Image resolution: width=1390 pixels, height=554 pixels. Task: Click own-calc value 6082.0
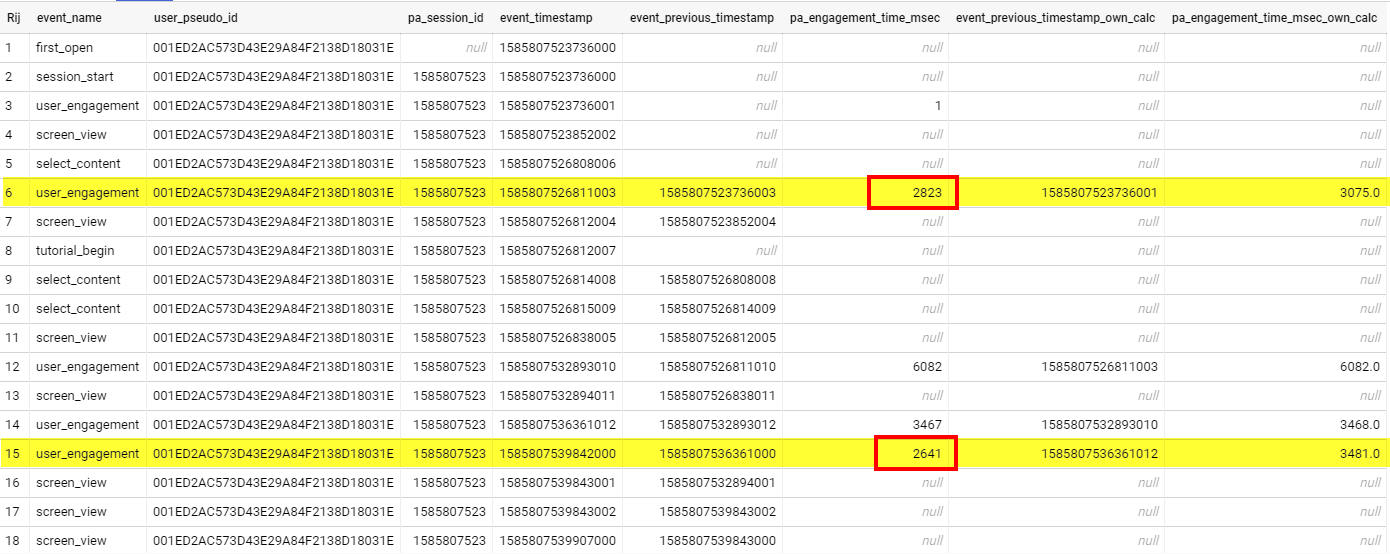tap(1360, 367)
